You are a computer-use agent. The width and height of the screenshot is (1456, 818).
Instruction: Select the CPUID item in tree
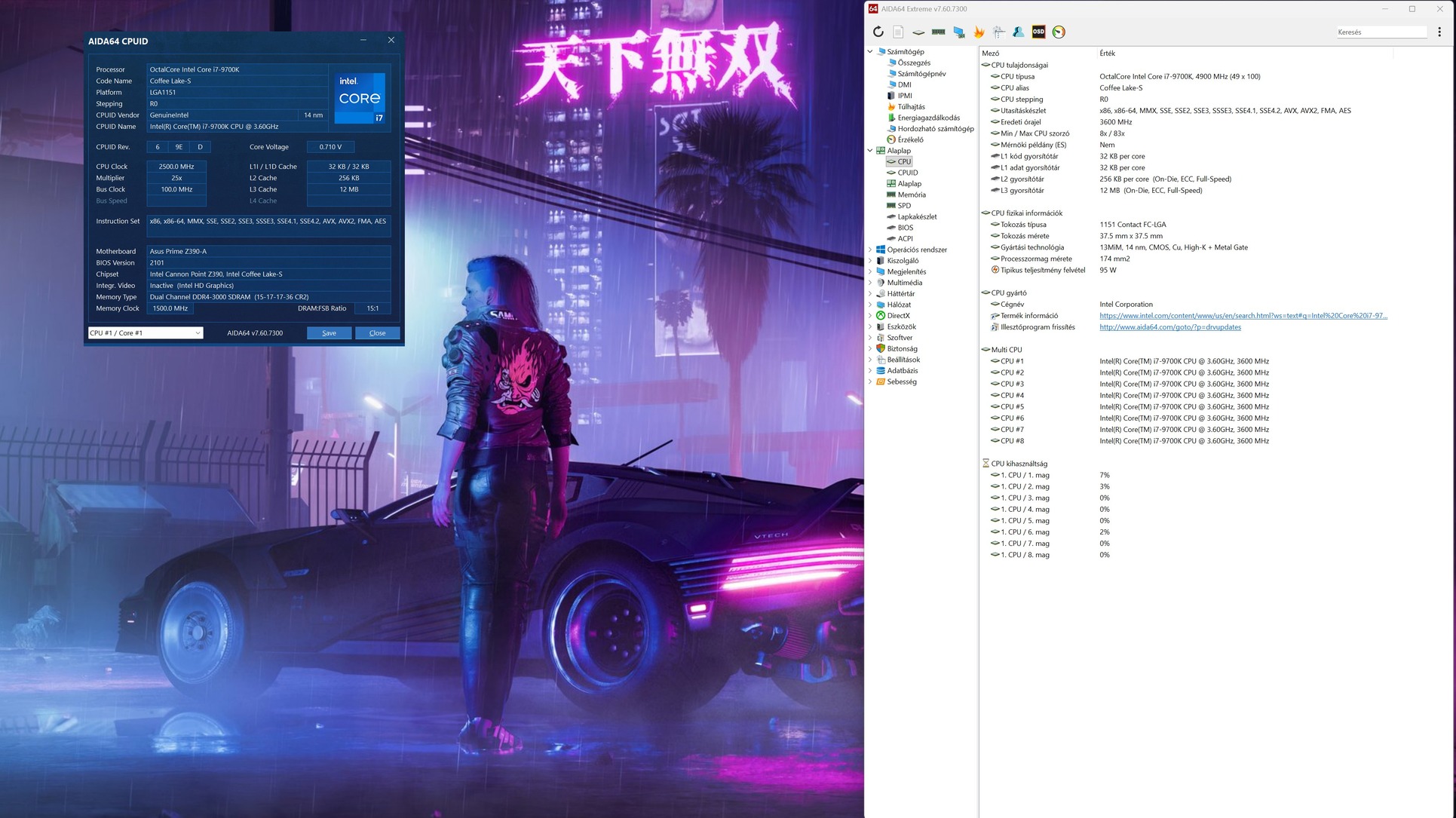[x=907, y=173]
